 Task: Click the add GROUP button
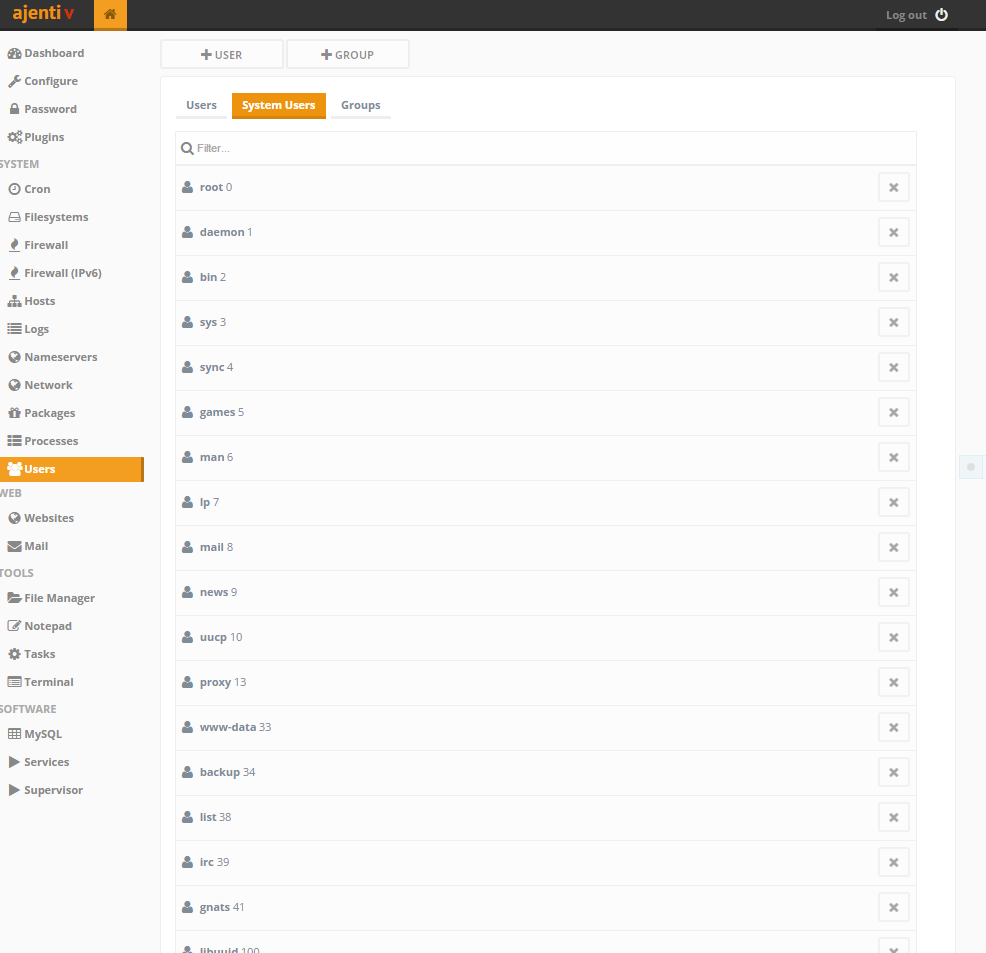point(347,55)
